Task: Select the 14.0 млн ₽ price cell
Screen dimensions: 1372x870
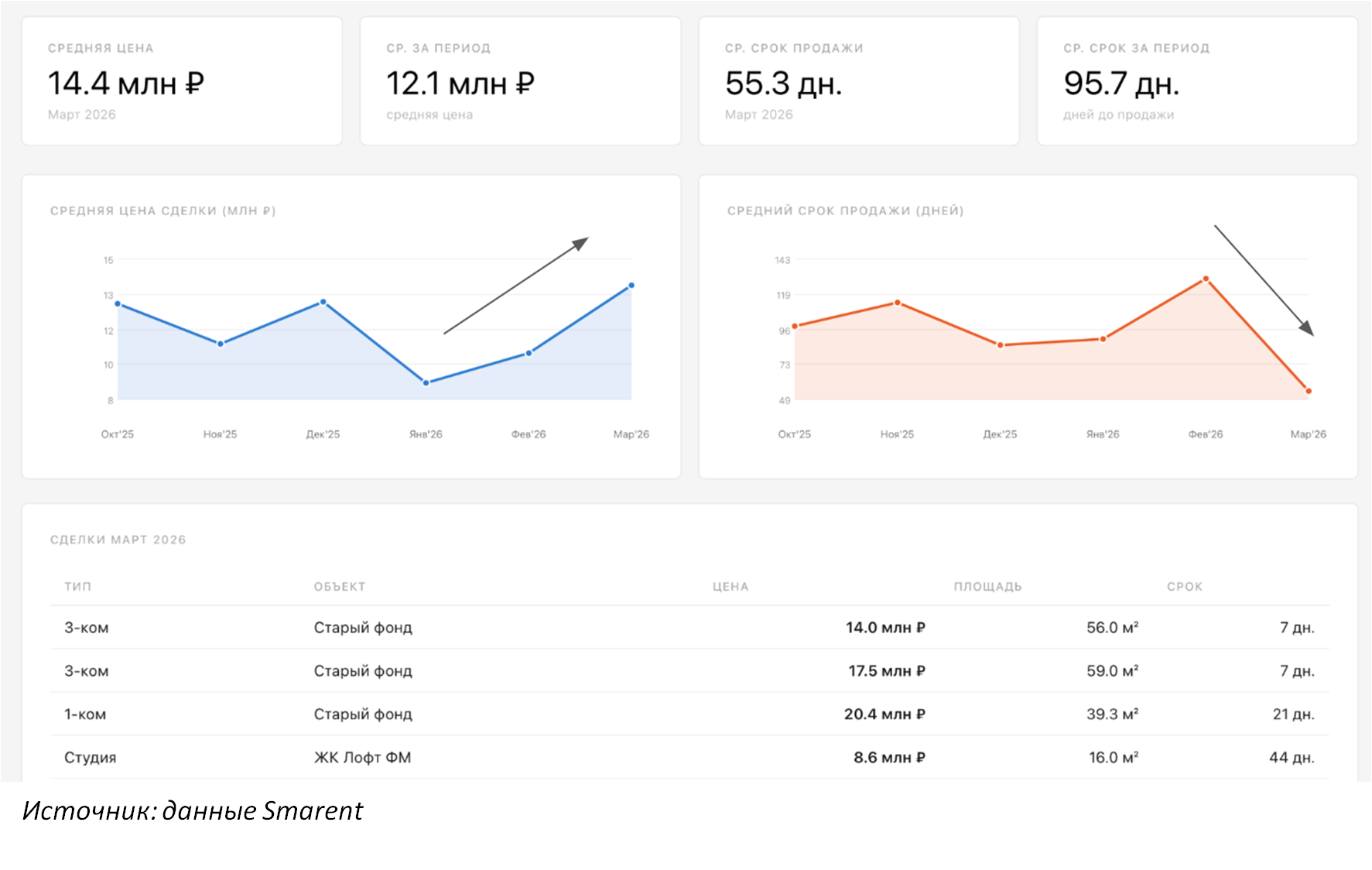Action: (x=885, y=628)
